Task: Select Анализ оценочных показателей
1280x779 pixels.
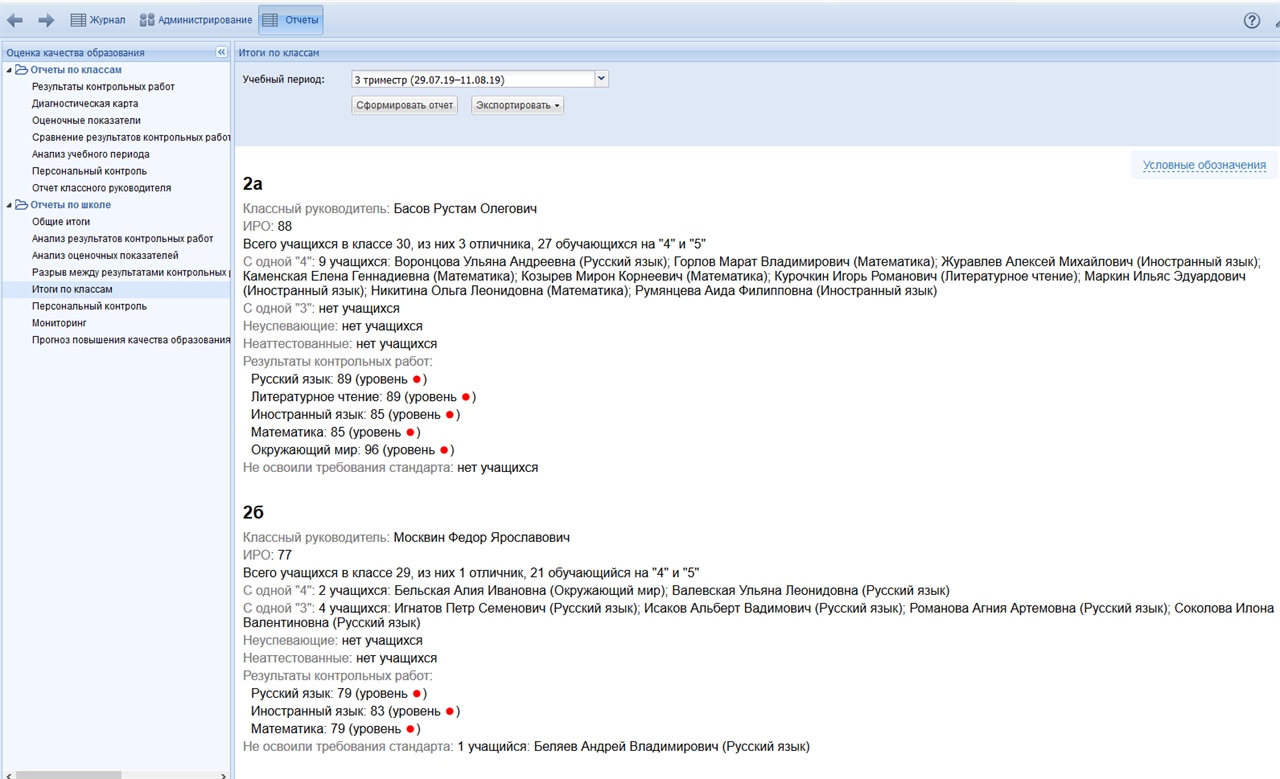Action: click(x=105, y=256)
